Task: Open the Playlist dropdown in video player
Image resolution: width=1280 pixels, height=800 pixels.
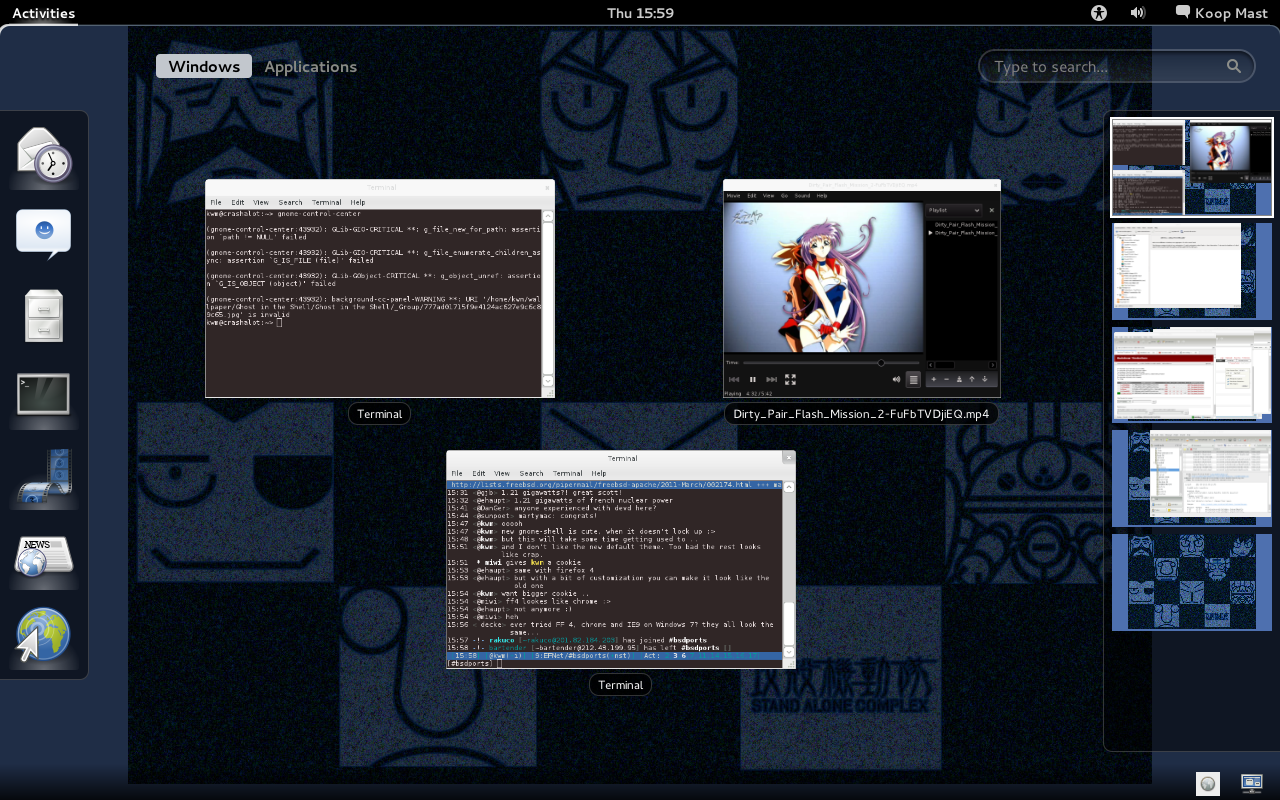Action: [953, 210]
